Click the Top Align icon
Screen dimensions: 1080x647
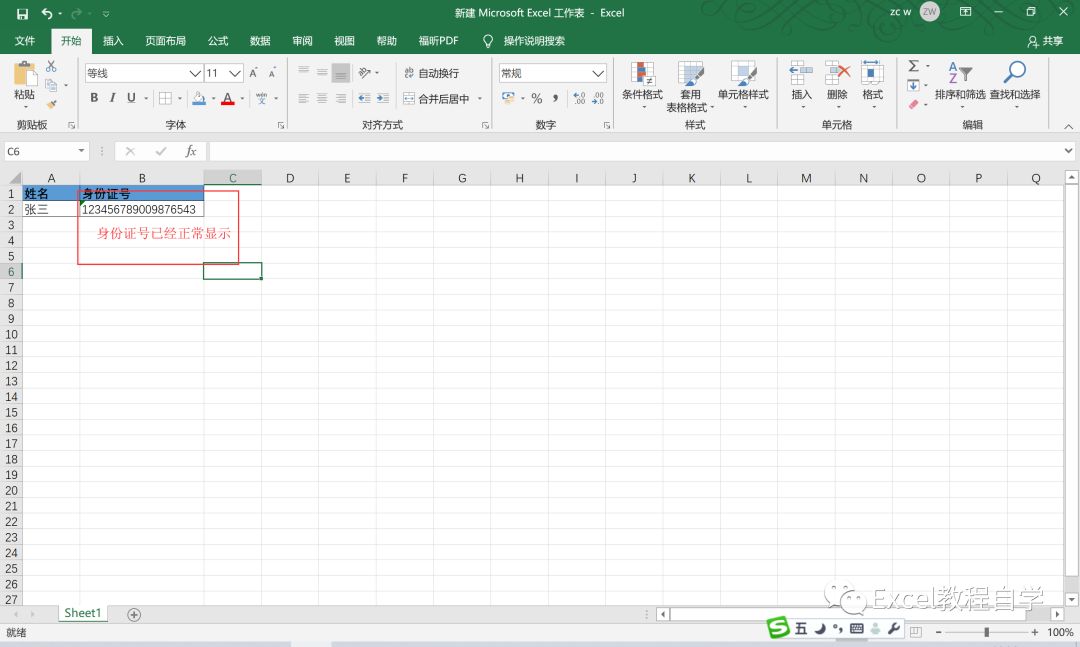tap(304, 72)
